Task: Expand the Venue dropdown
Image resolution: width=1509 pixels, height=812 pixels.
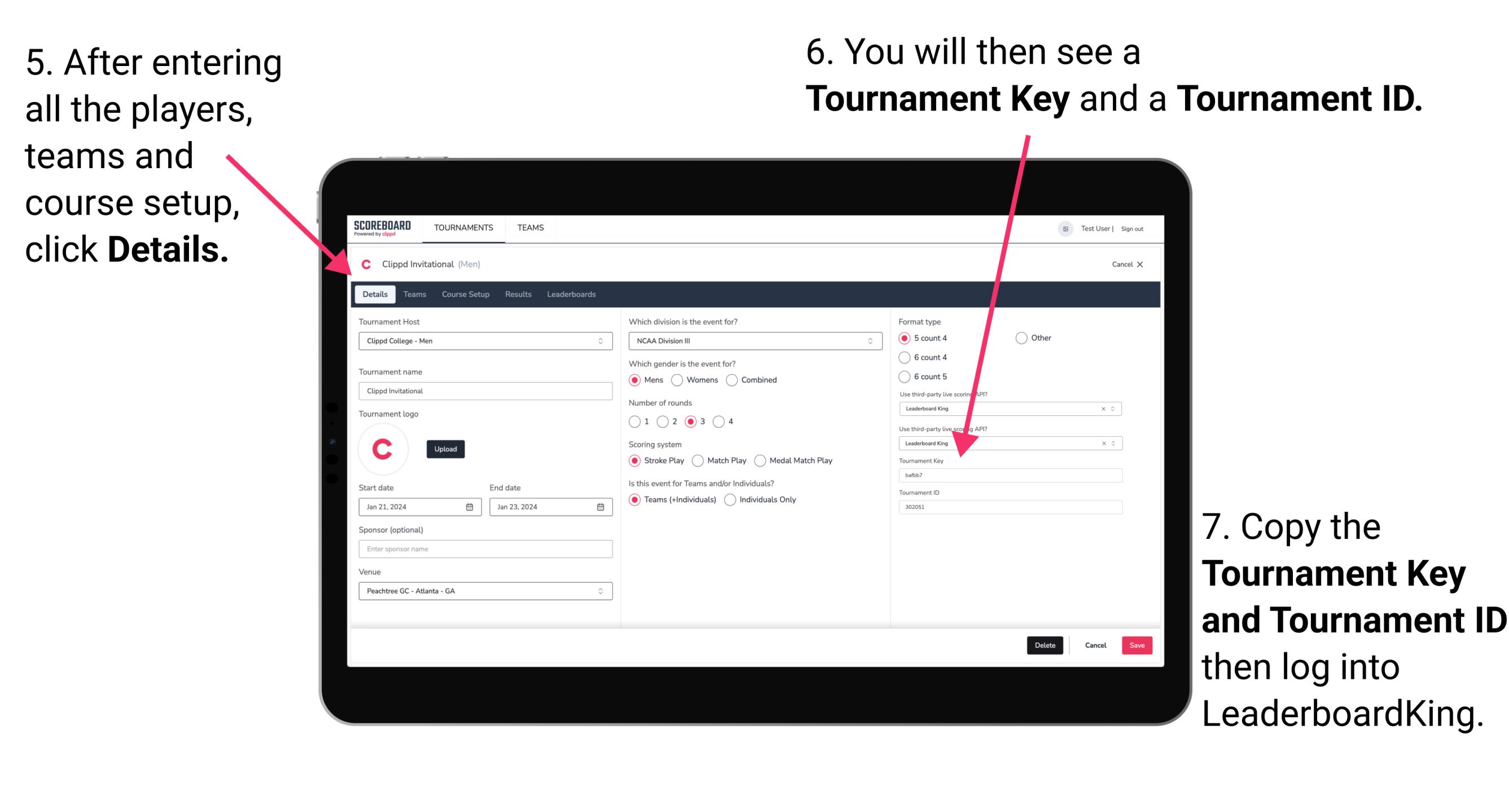Action: pyautogui.click(x=600, y=592)
